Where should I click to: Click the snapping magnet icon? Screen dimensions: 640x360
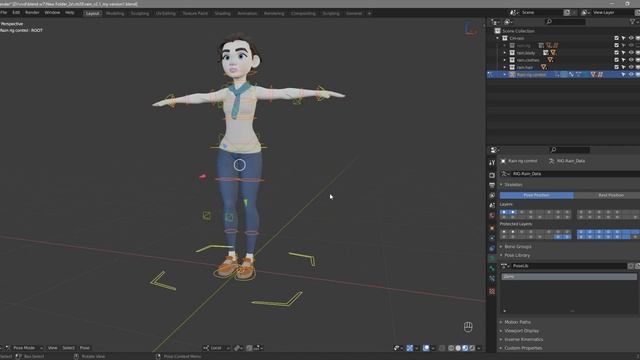pos(249,348)
